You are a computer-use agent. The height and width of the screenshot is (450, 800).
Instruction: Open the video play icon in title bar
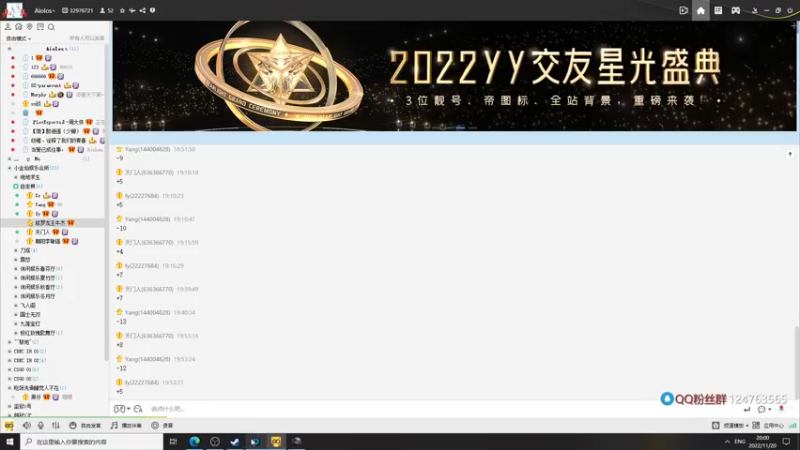click(x=683, y=10)
